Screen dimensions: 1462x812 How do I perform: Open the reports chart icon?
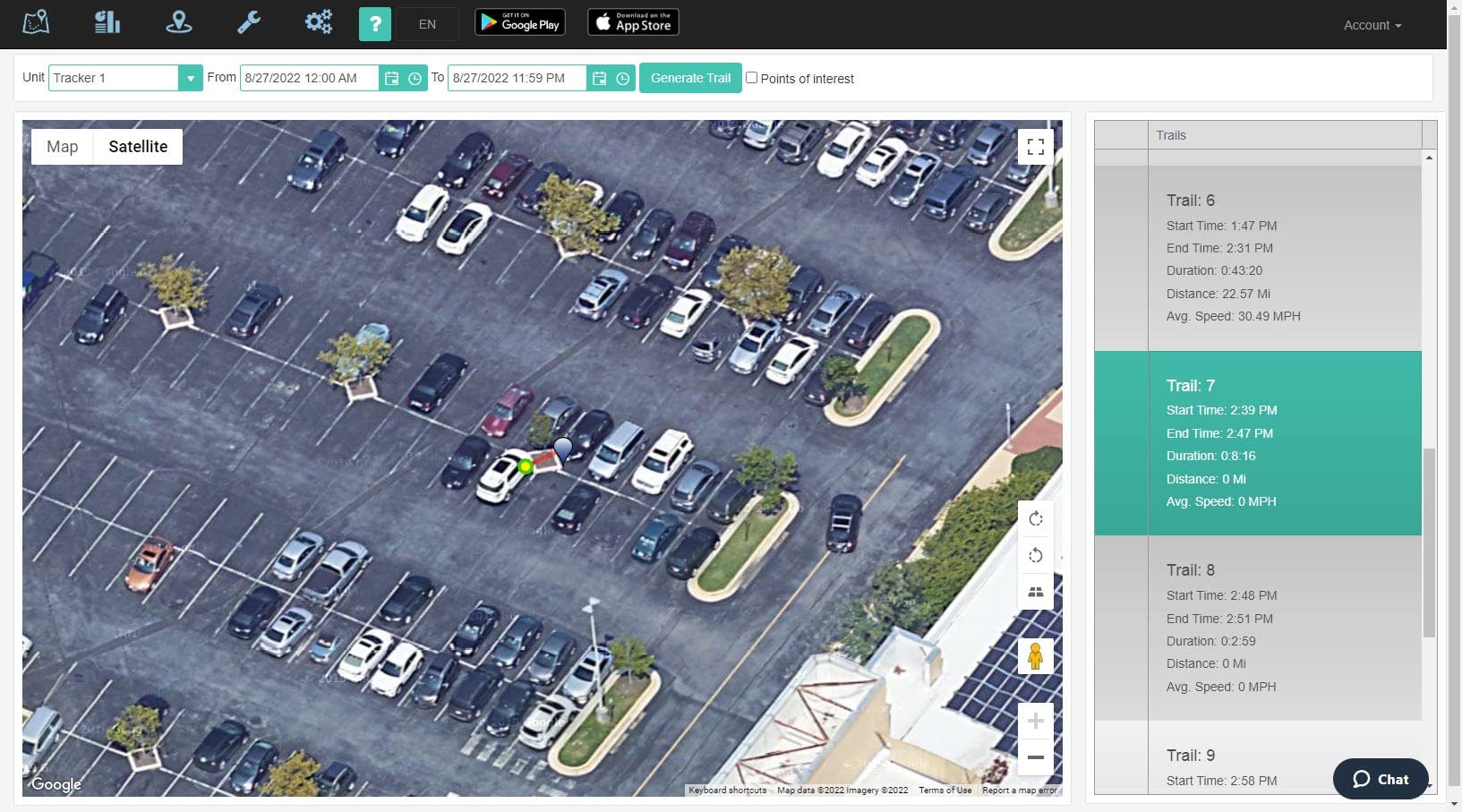click(107, 22)
